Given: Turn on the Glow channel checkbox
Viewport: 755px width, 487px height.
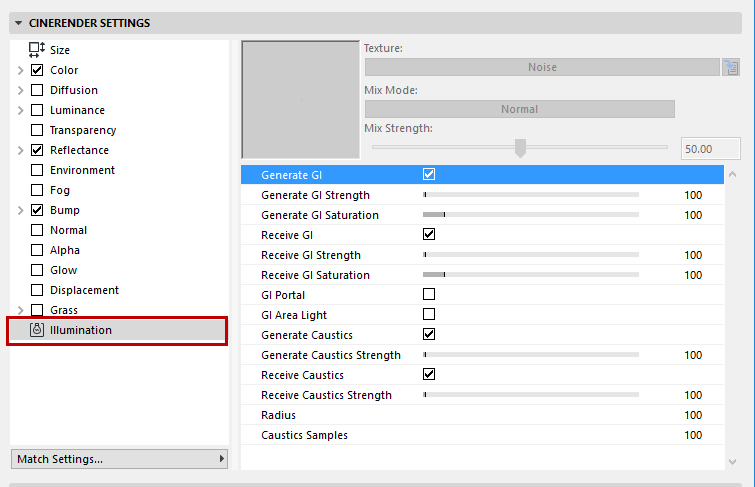Looking at the screenshot, I should click(x=37, y=270).
